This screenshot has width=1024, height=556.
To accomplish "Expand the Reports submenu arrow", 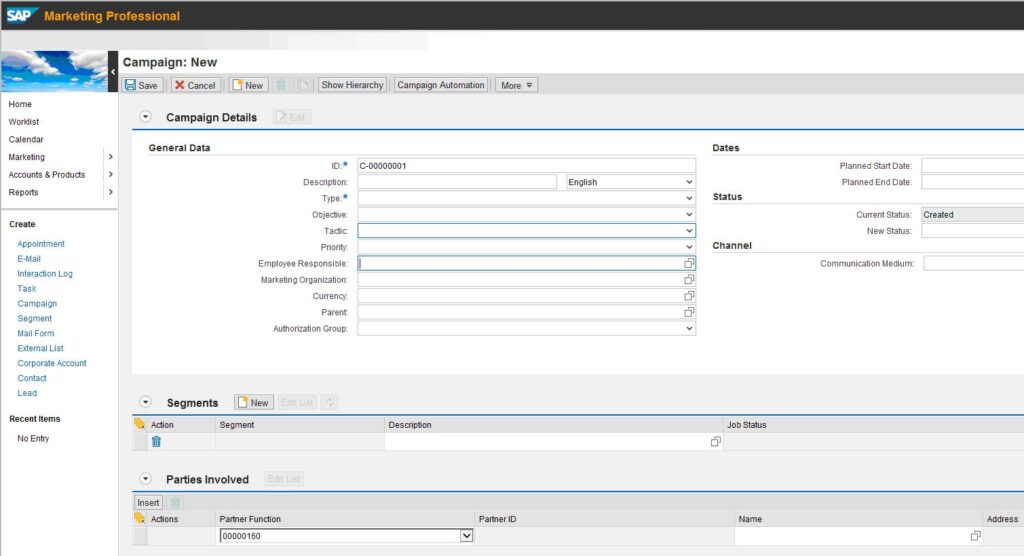I will (x=110, y=192).
